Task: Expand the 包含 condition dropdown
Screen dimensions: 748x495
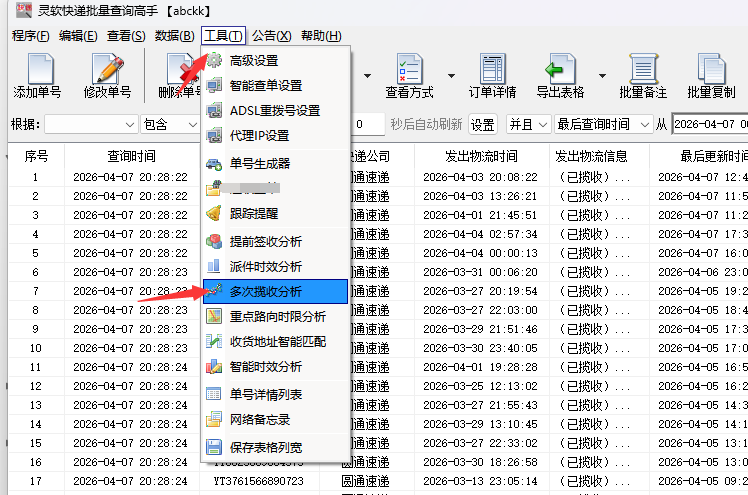Action: tap(191, 124)
